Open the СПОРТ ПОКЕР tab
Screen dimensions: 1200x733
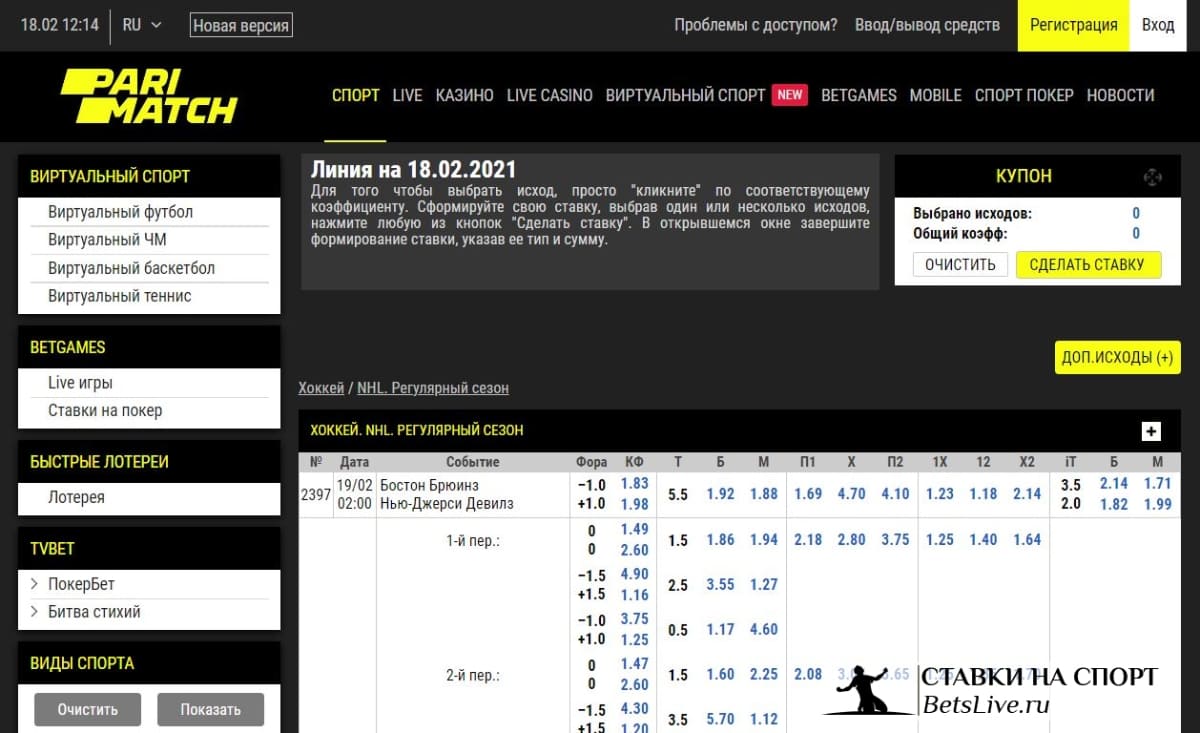[x=1024, y=95]
